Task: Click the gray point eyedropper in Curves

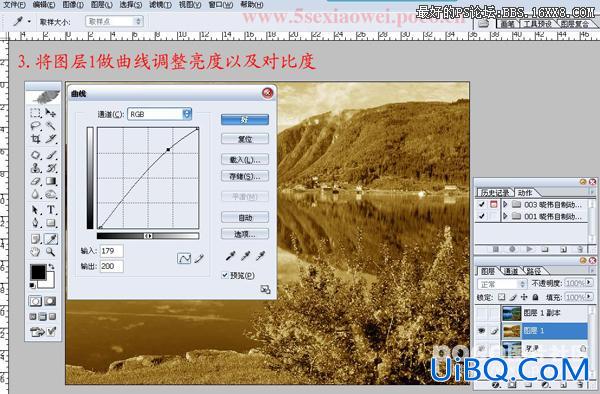Action: click(x=246, y=256)
